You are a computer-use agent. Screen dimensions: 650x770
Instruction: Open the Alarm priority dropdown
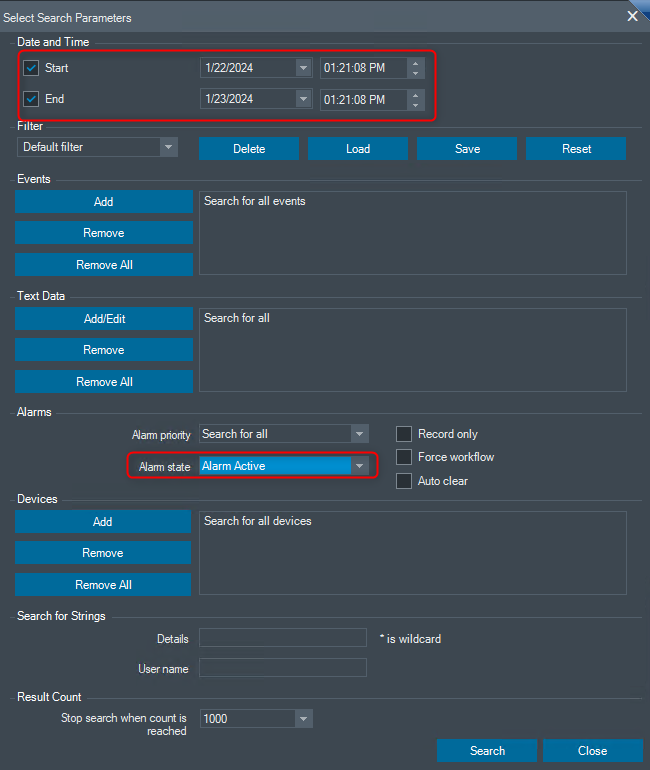pyautogui.click(x=359, y=434)
